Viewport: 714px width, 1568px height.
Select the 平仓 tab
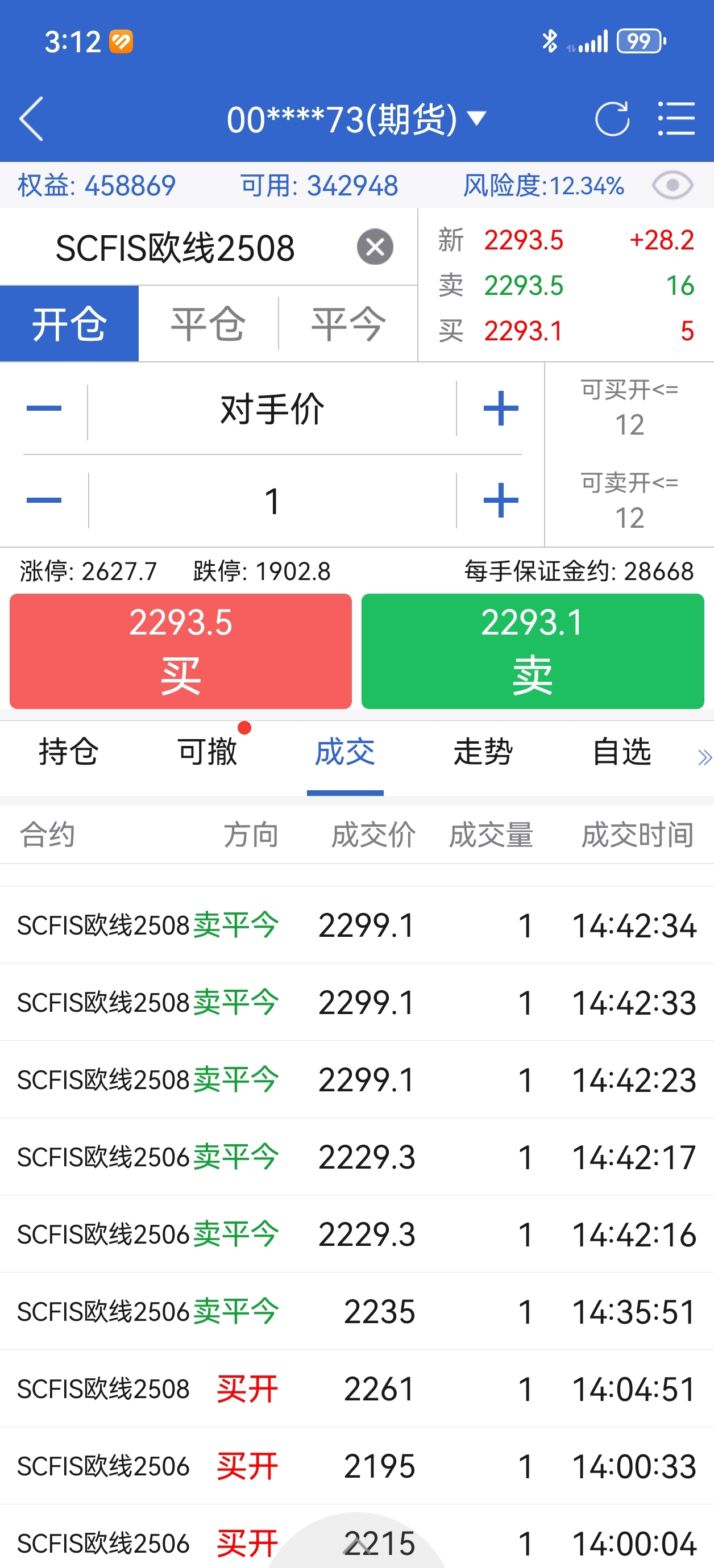click(x=209, y=323)
